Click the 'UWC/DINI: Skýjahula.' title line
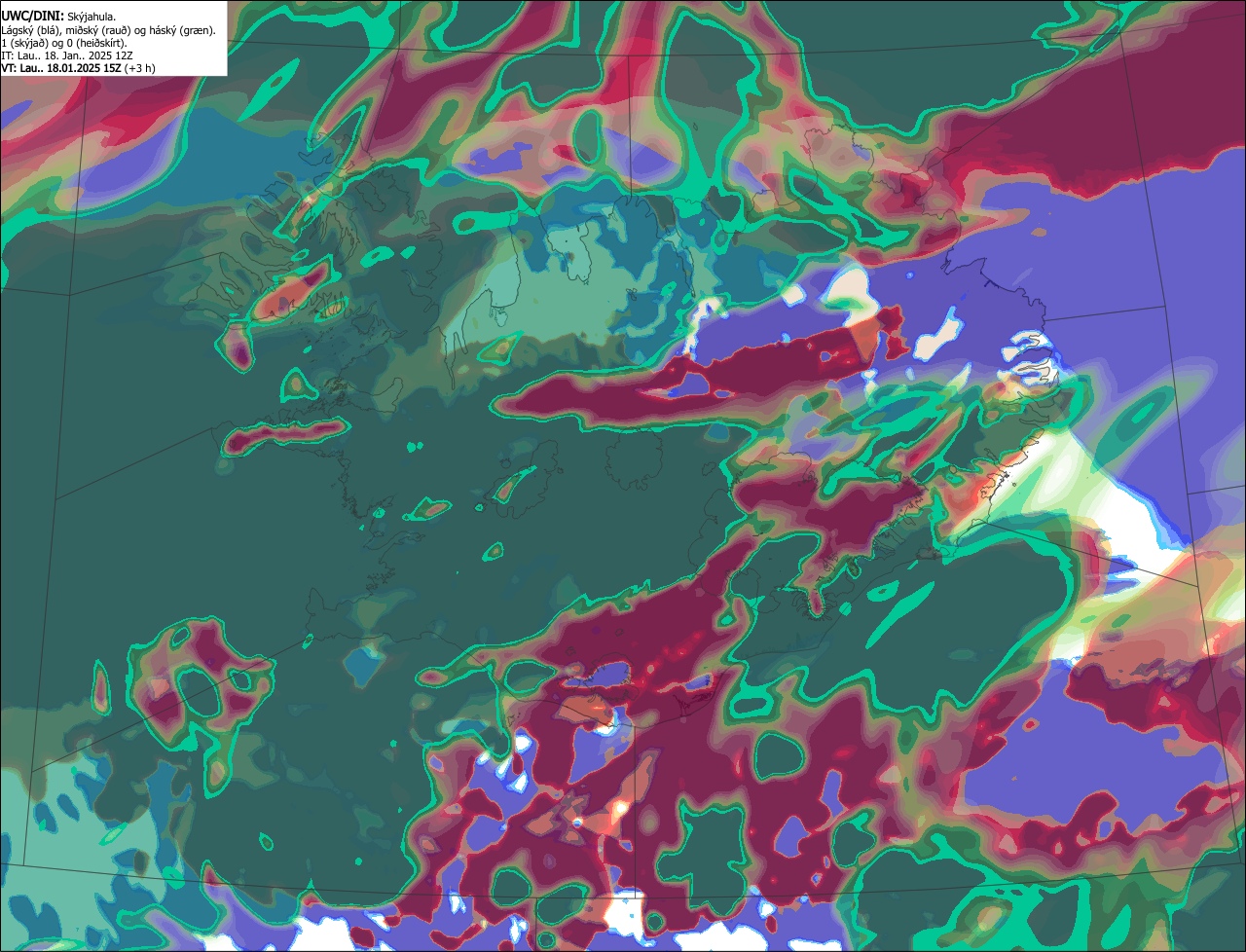 (x=58, y=17)
